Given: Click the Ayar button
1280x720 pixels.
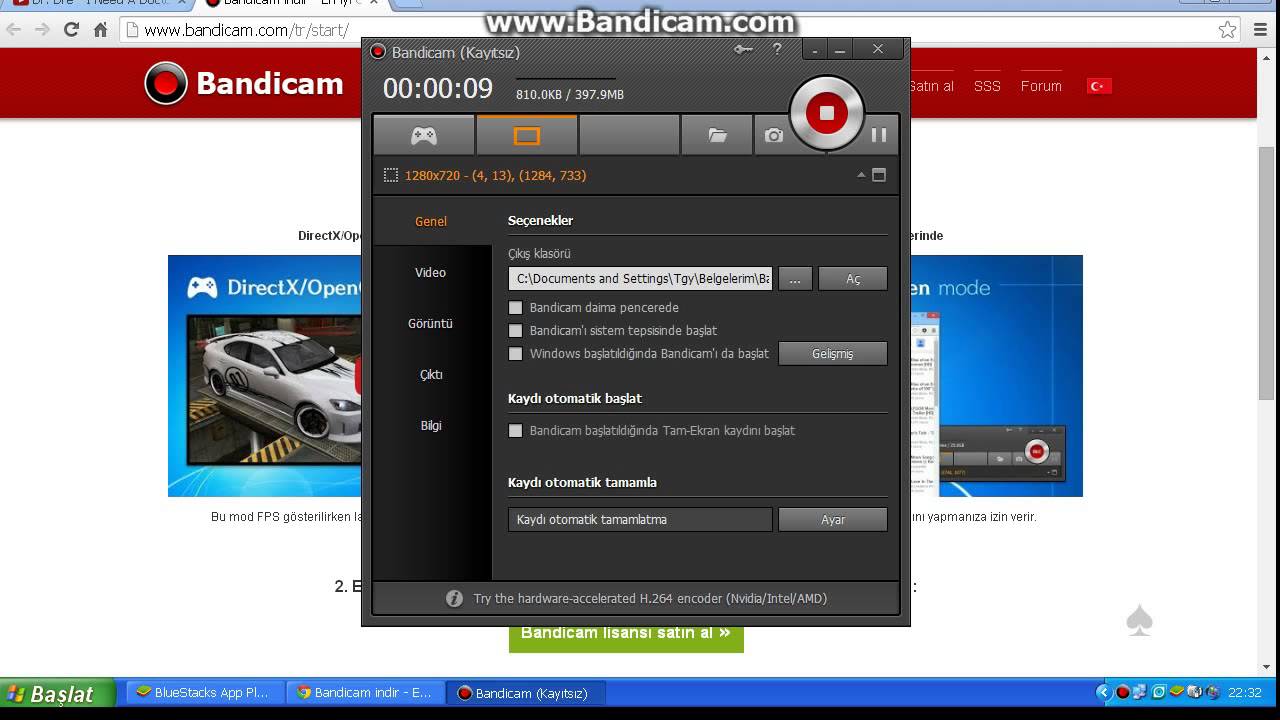Looking at the screenshot, I should tap(833, 519).
